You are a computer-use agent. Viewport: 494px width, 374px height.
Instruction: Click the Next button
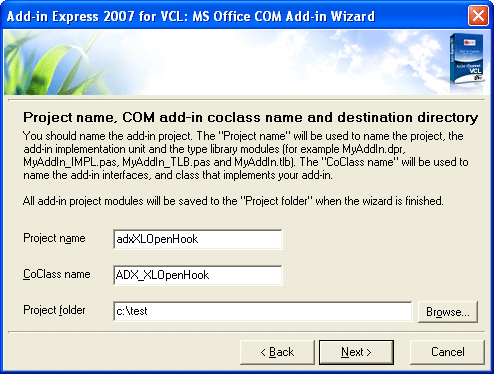tap(356, 352)
